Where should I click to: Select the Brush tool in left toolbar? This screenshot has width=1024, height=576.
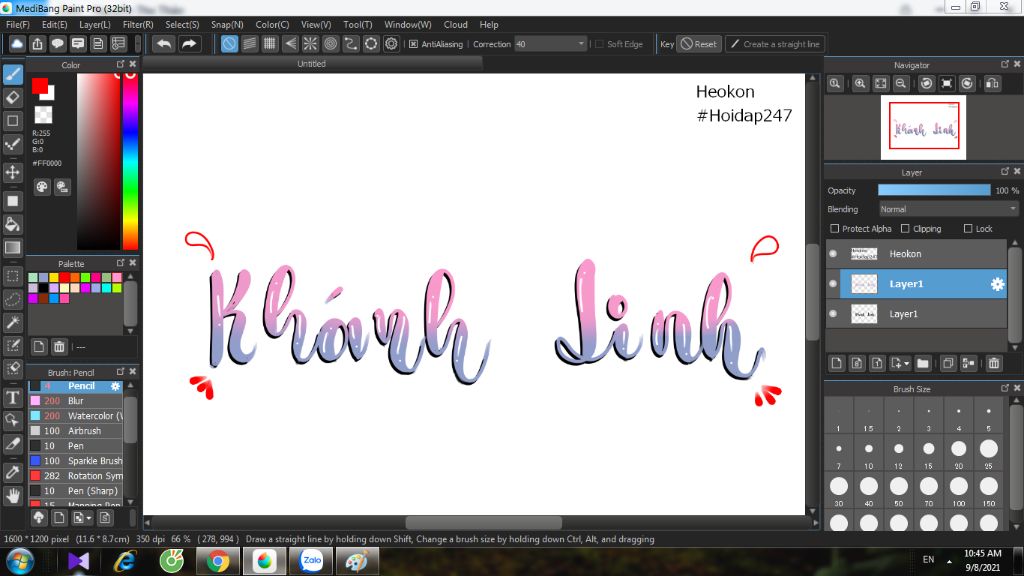(x=12, y=74)
